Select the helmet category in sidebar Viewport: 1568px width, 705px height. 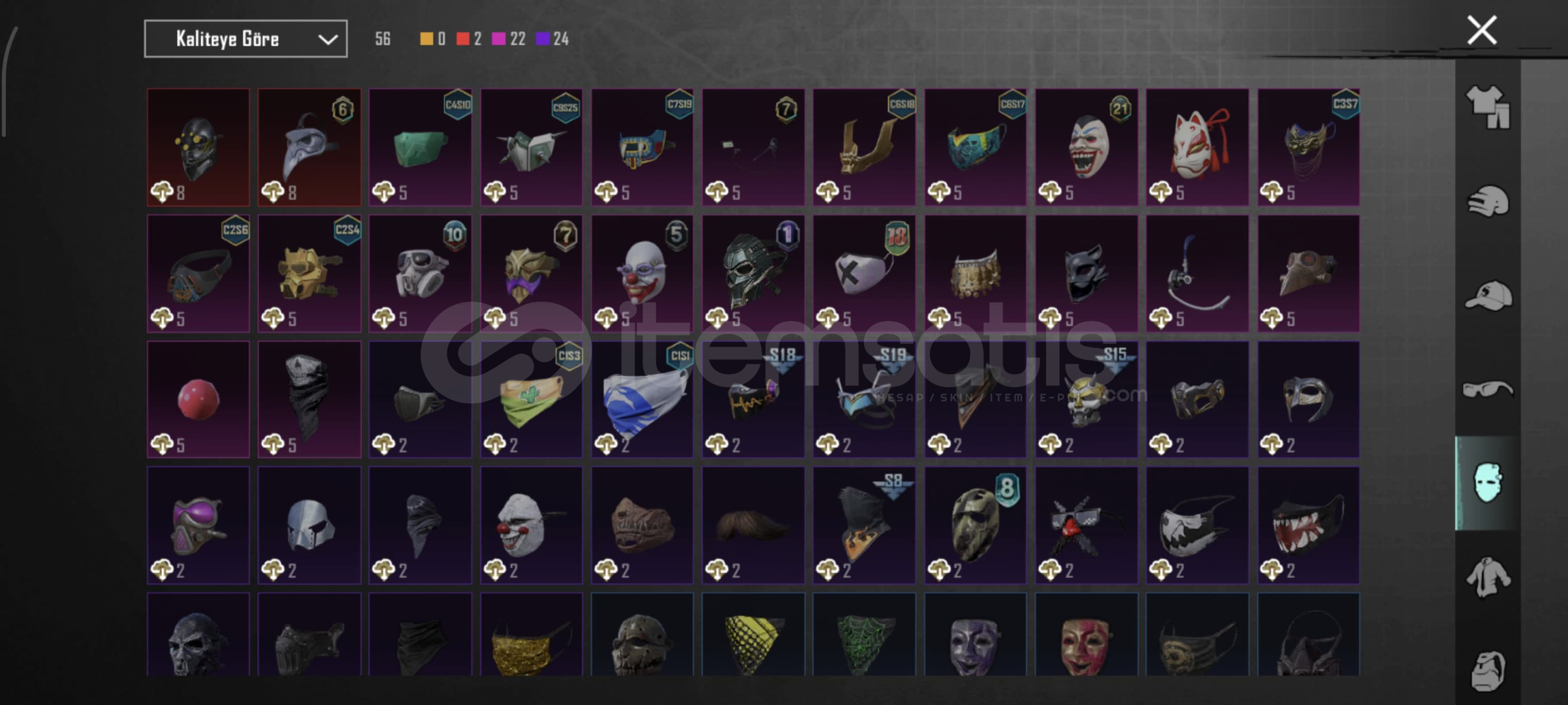(x=1488, y=201)
